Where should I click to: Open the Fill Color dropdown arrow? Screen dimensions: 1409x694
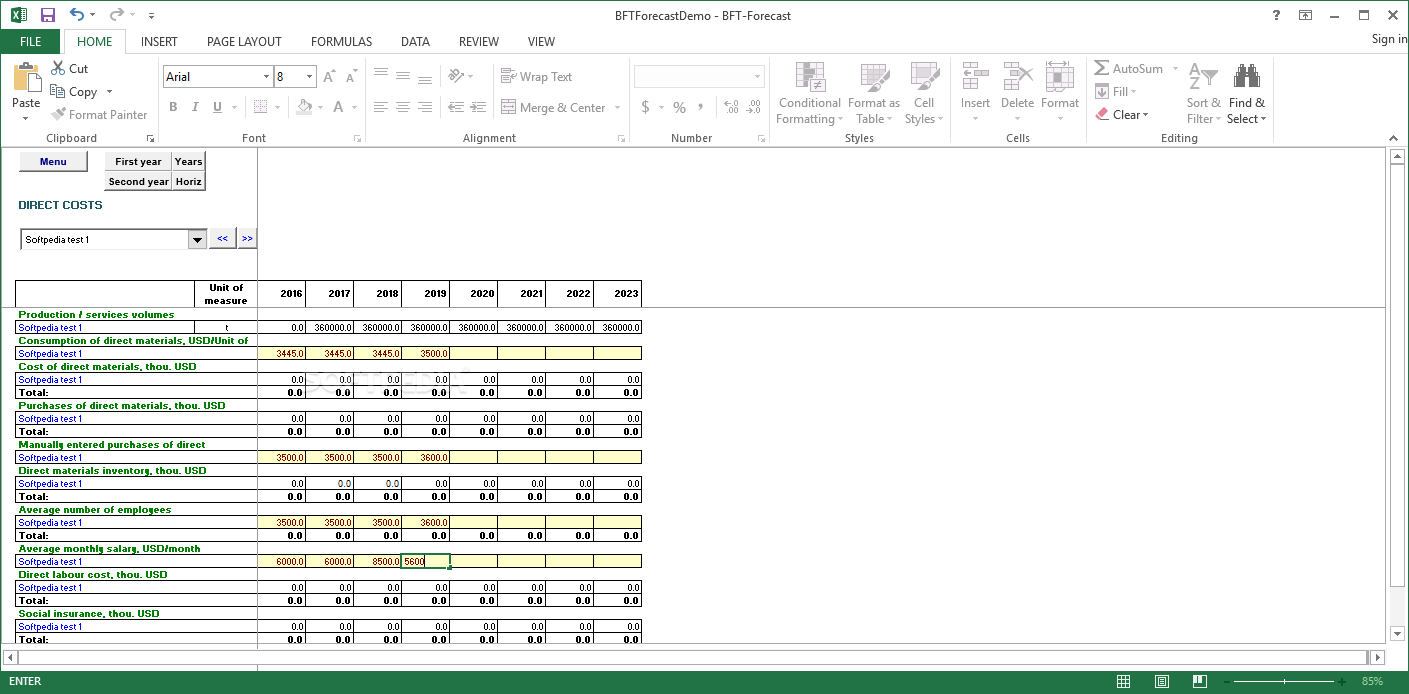point(319,107)
